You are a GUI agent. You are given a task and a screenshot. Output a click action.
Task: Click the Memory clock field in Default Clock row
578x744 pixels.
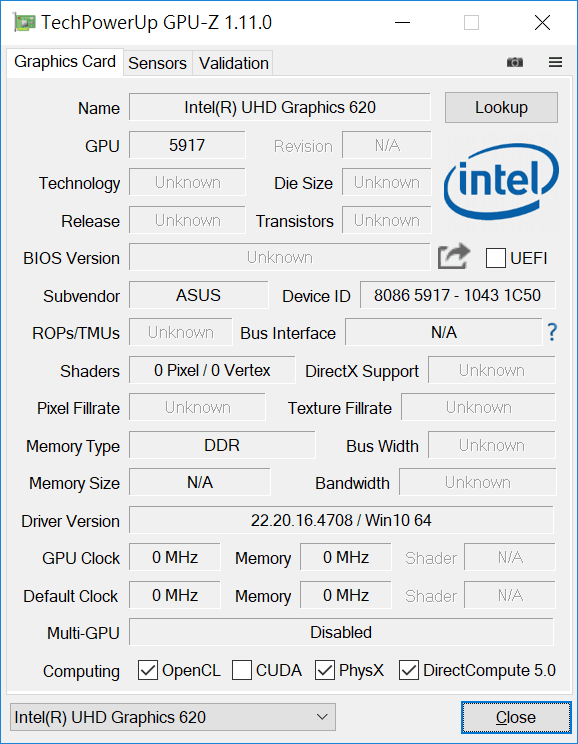pos(346,595)
